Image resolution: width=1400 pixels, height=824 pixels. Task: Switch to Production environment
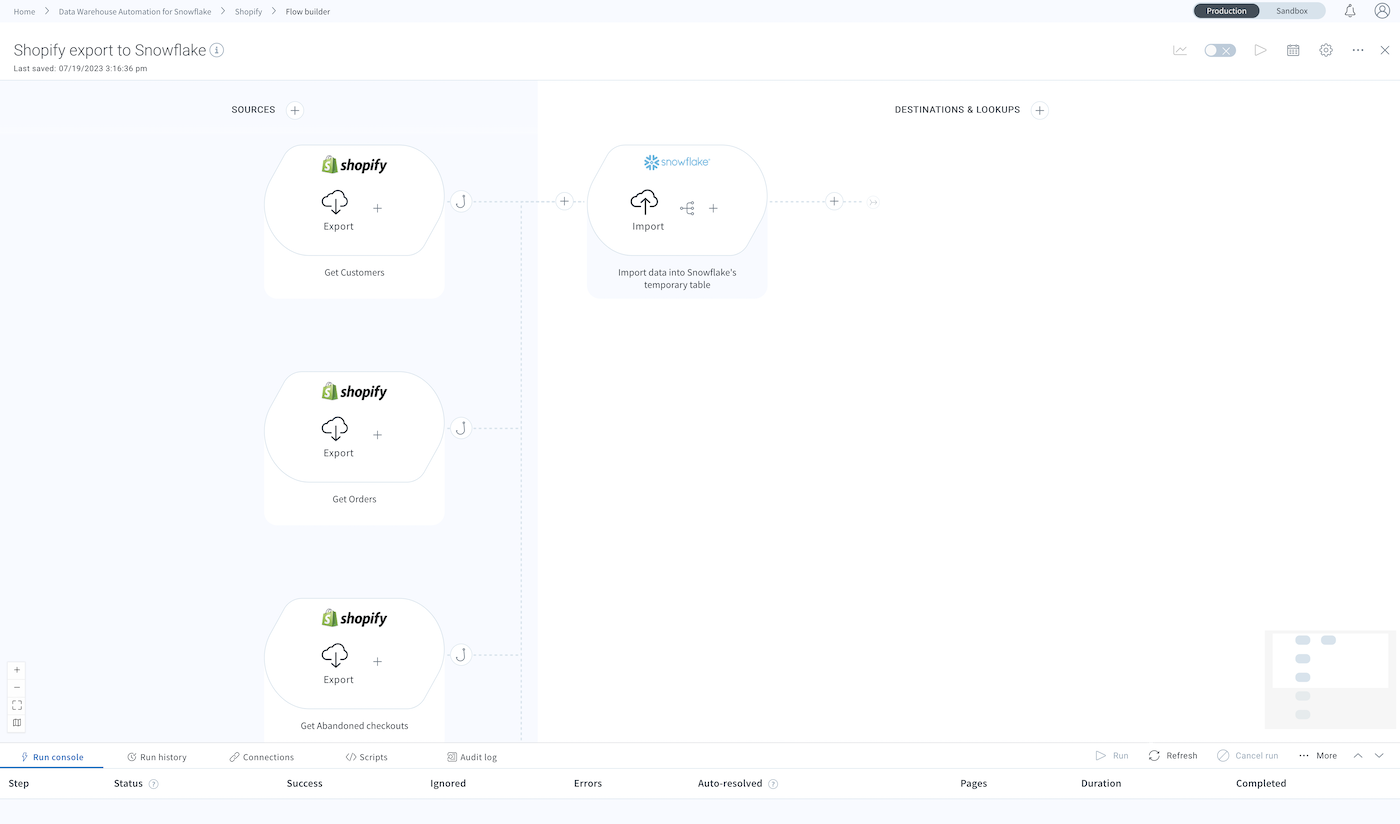[1226, 11]
